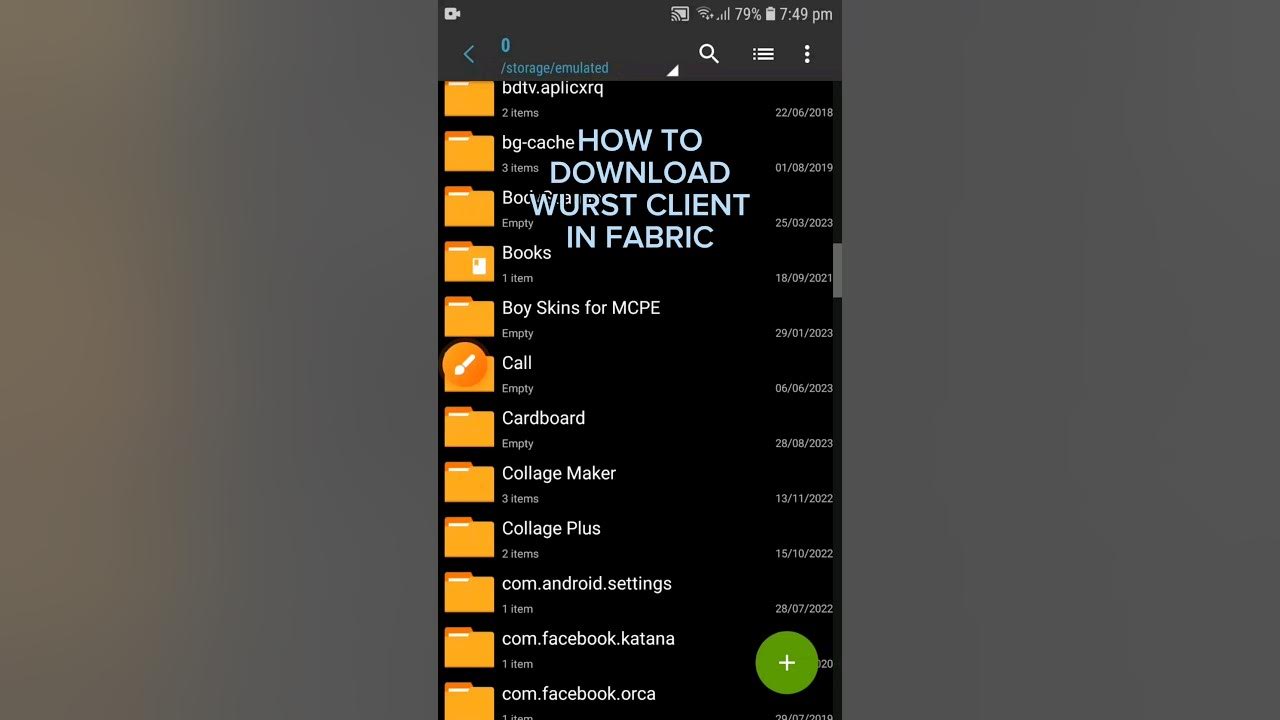
Task: Click date 13/11/2022
Action: coord(804,498)
